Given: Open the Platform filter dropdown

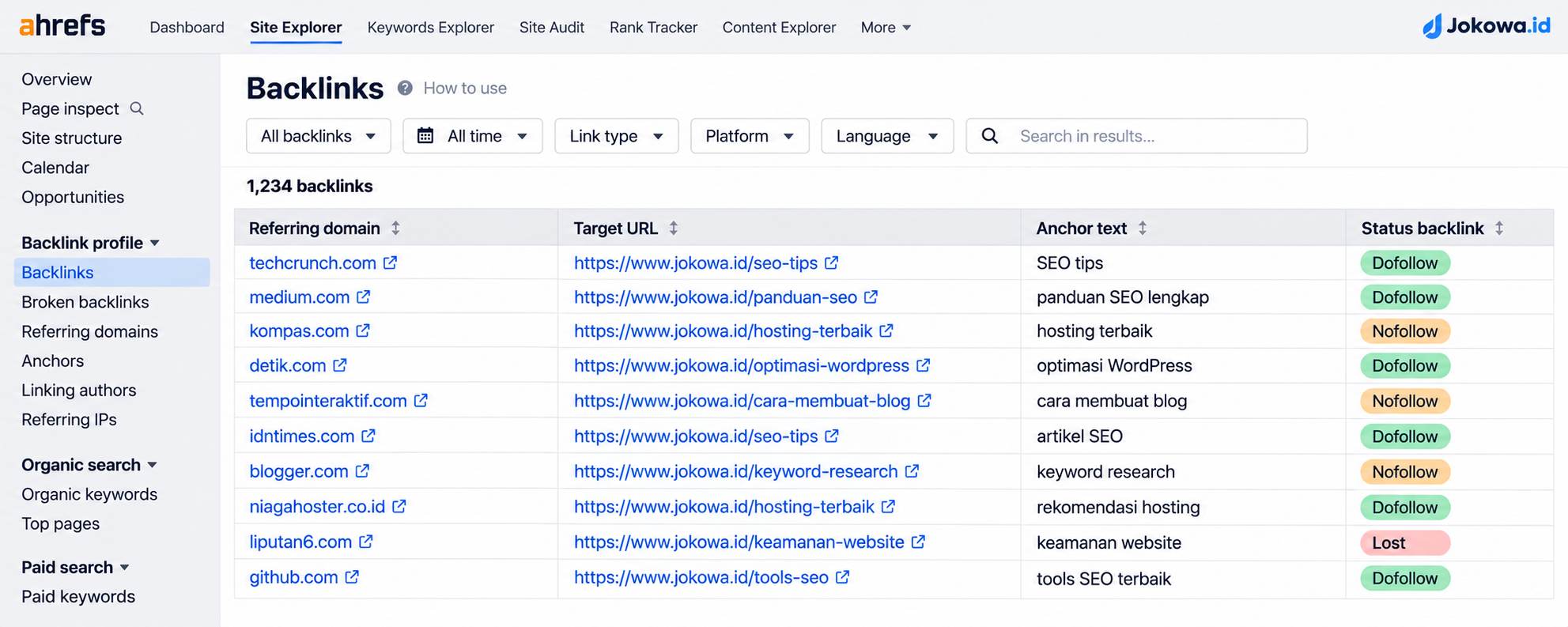Looking at the screenshot, I should [750, 136].
